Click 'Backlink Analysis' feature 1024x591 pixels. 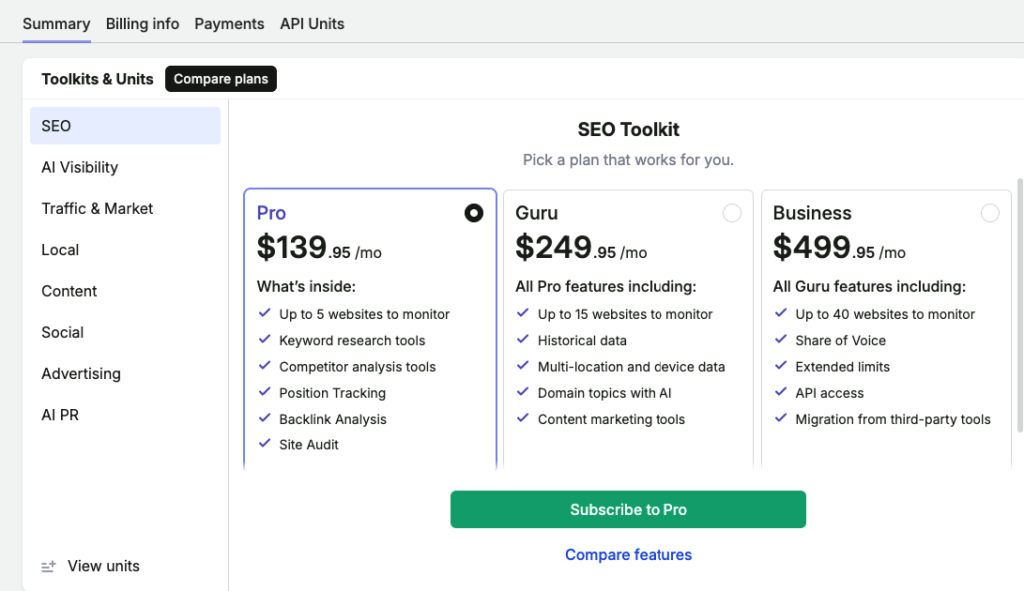tap(332, 419)
